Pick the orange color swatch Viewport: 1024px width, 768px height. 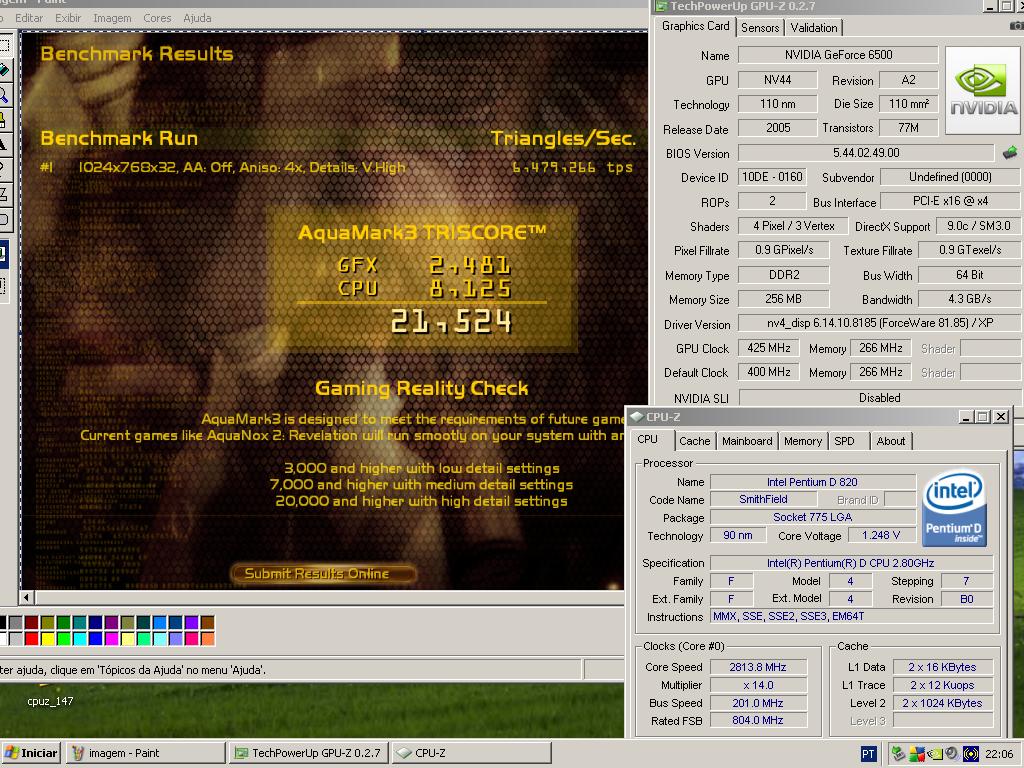click(x=208, y=638)
